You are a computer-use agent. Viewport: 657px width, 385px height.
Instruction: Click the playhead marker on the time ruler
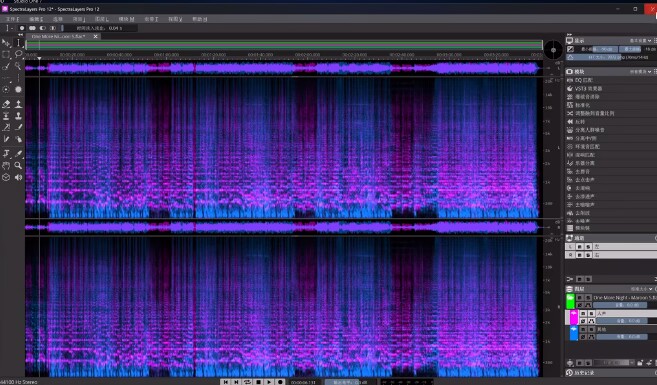click(39, 58)
